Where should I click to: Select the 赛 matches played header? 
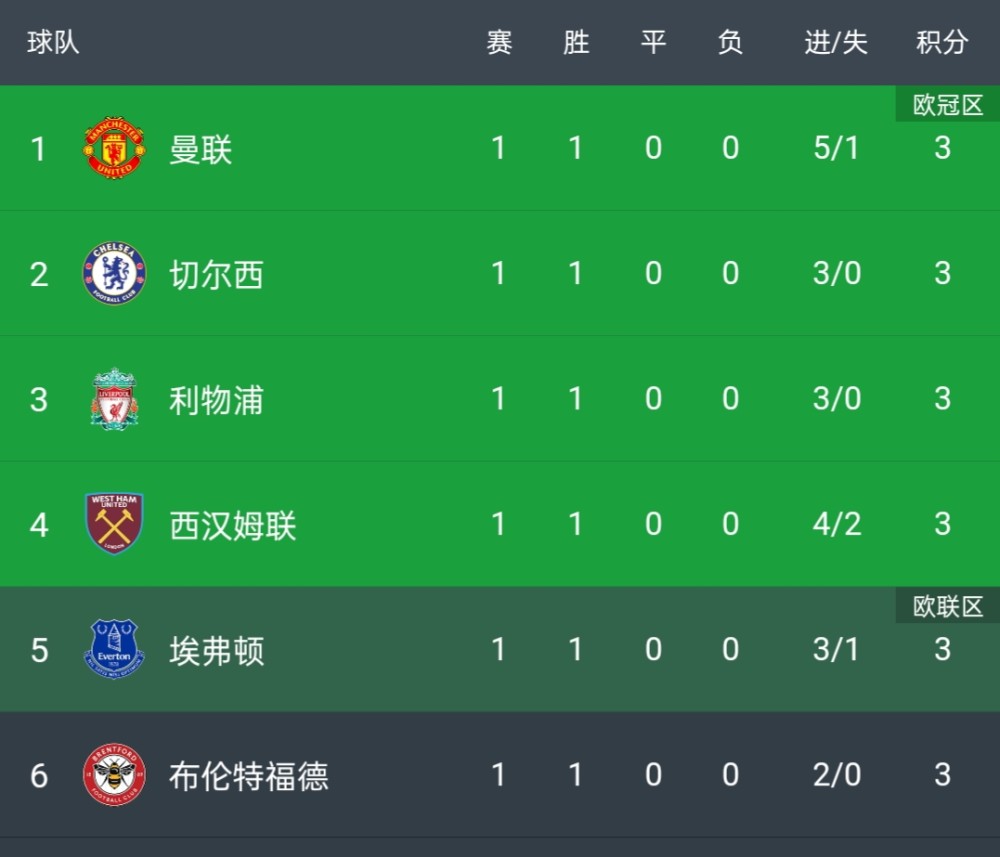[x=499, y=42]
